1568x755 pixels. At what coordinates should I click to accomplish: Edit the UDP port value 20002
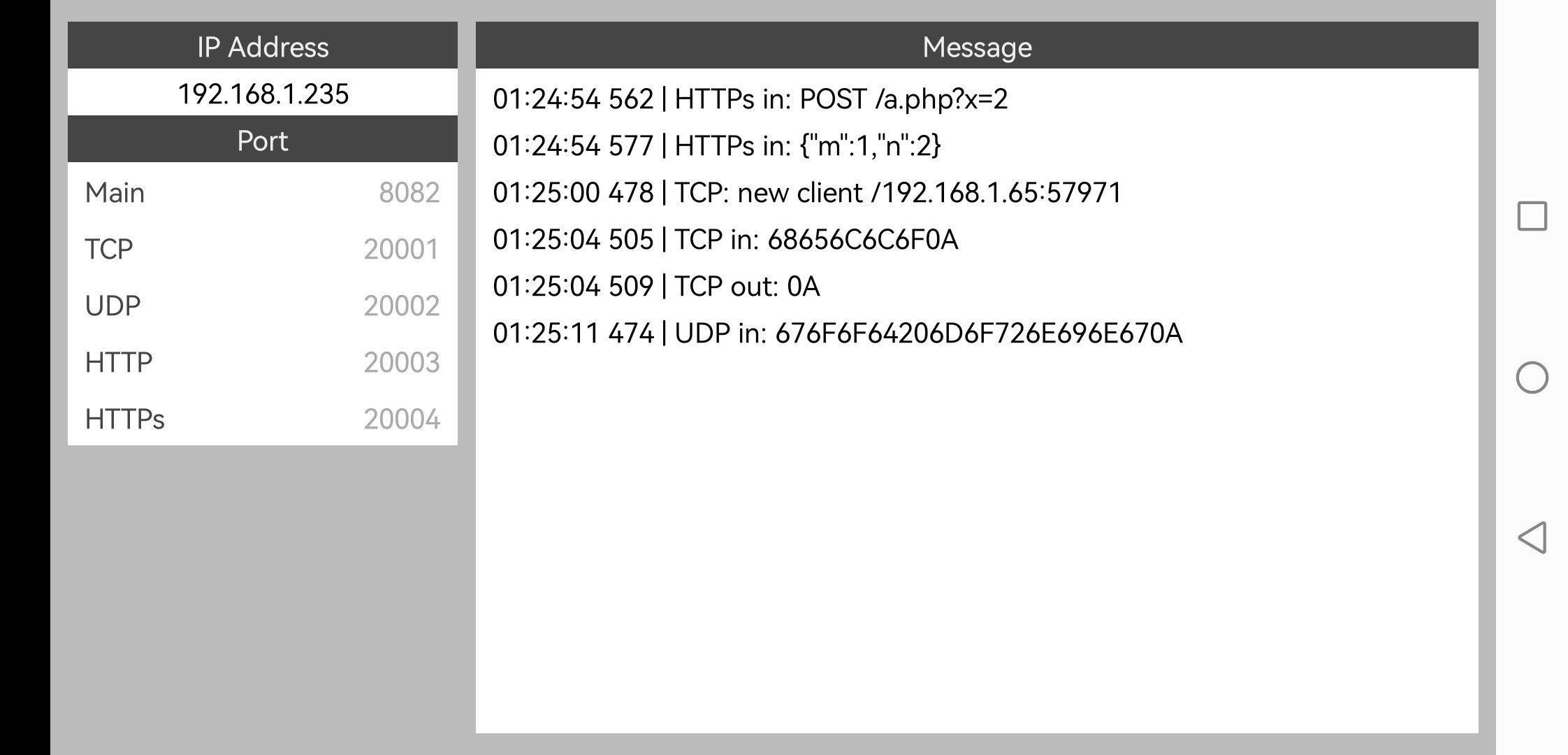[x=401, y=306]
